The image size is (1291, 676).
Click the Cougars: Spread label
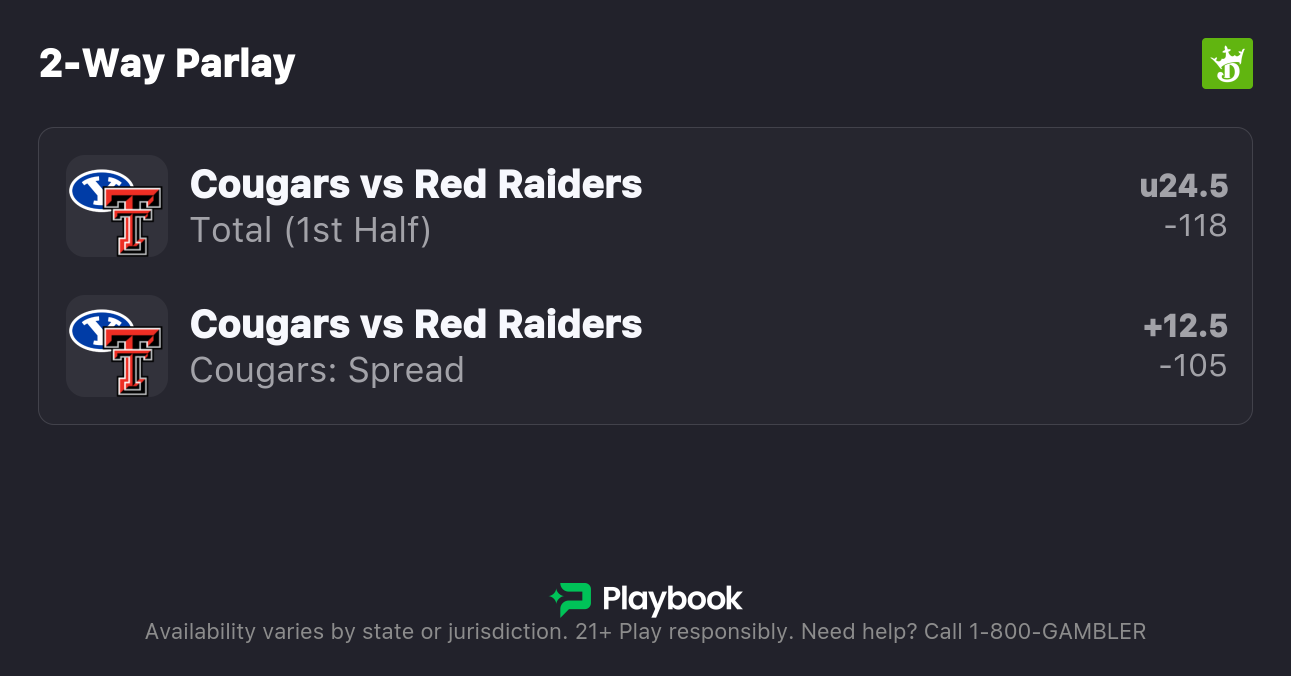pos(327,370)
